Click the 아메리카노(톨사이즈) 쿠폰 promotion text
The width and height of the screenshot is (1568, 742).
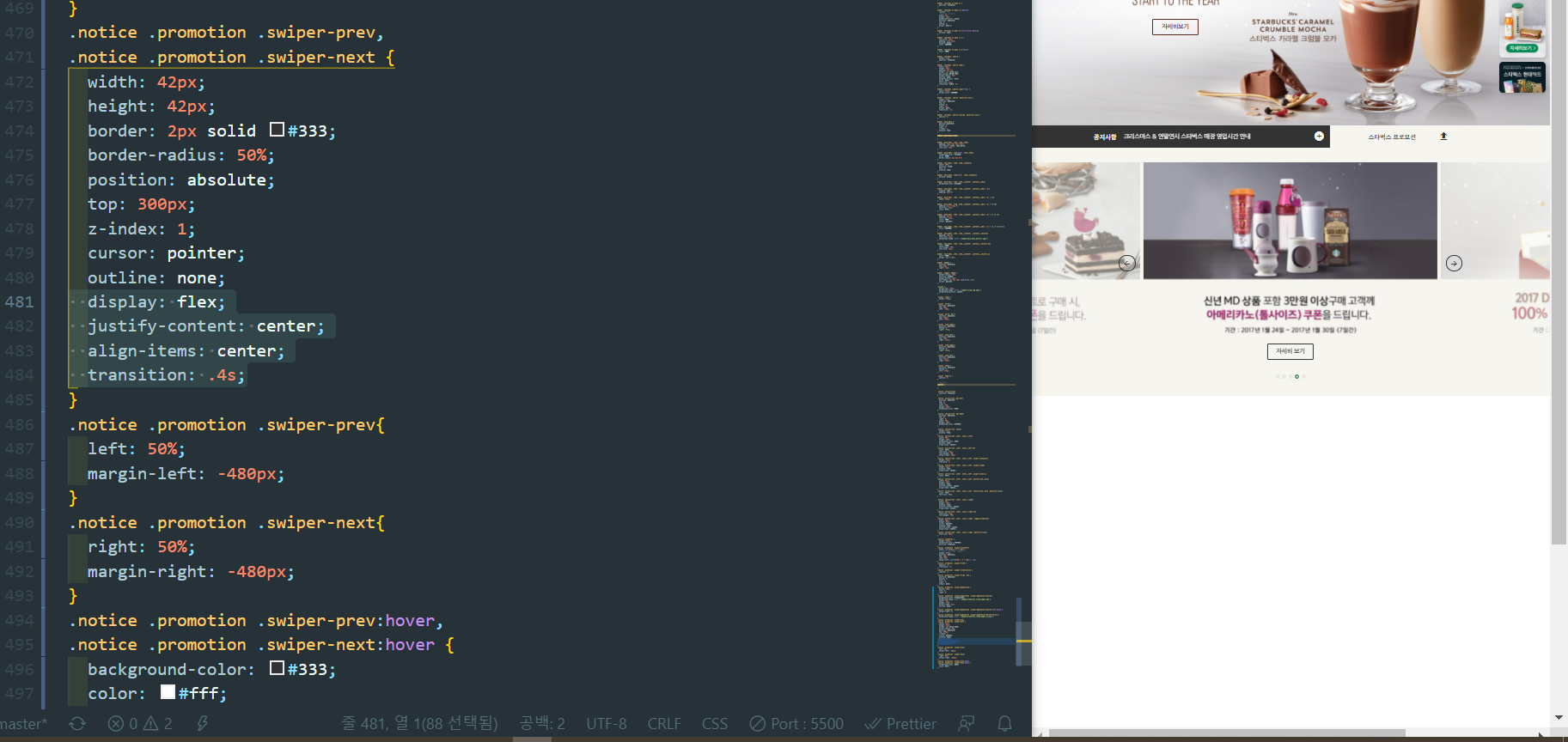1263,315
